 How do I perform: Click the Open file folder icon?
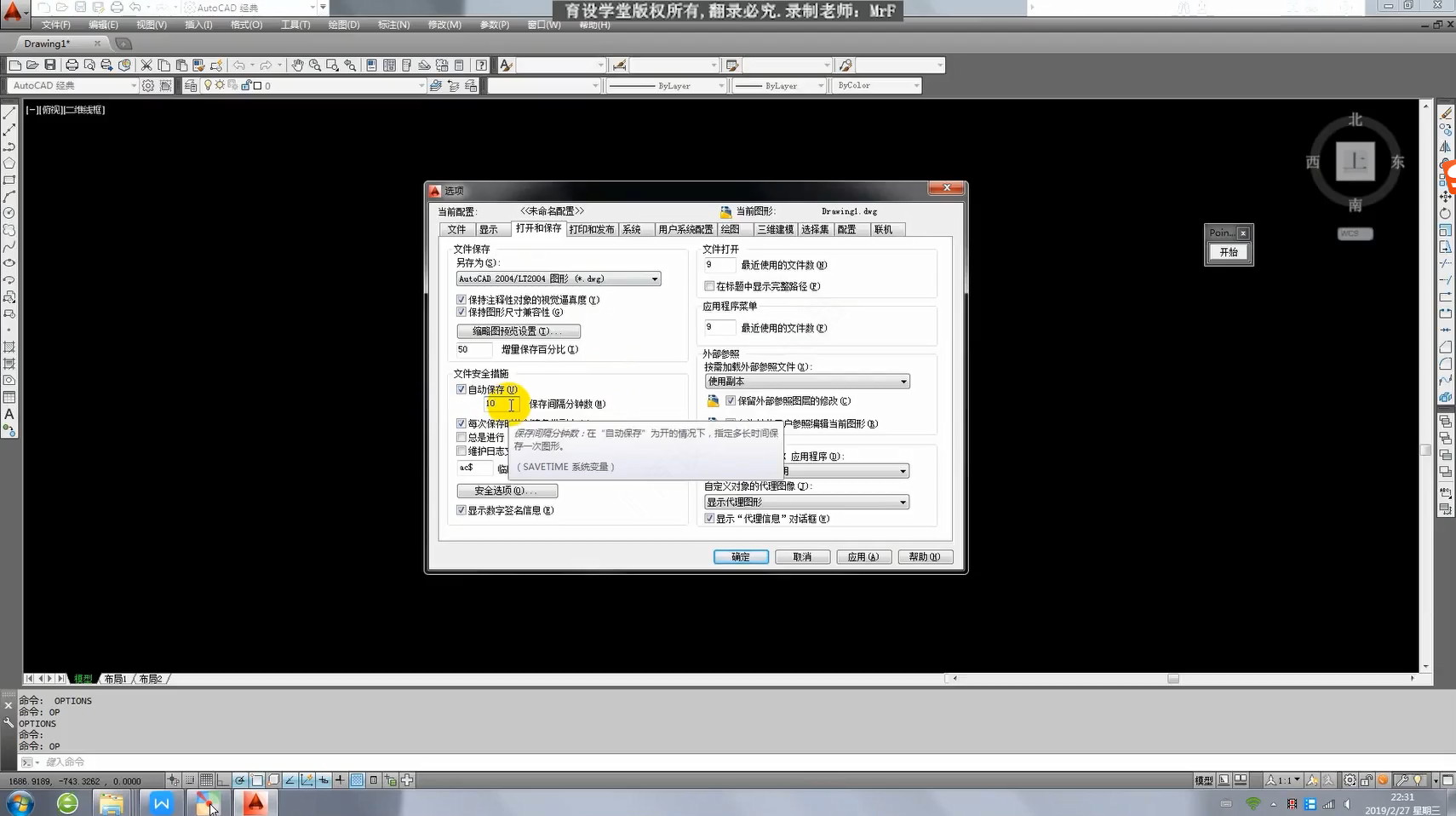pyautogui.click(x=32, y=65)
